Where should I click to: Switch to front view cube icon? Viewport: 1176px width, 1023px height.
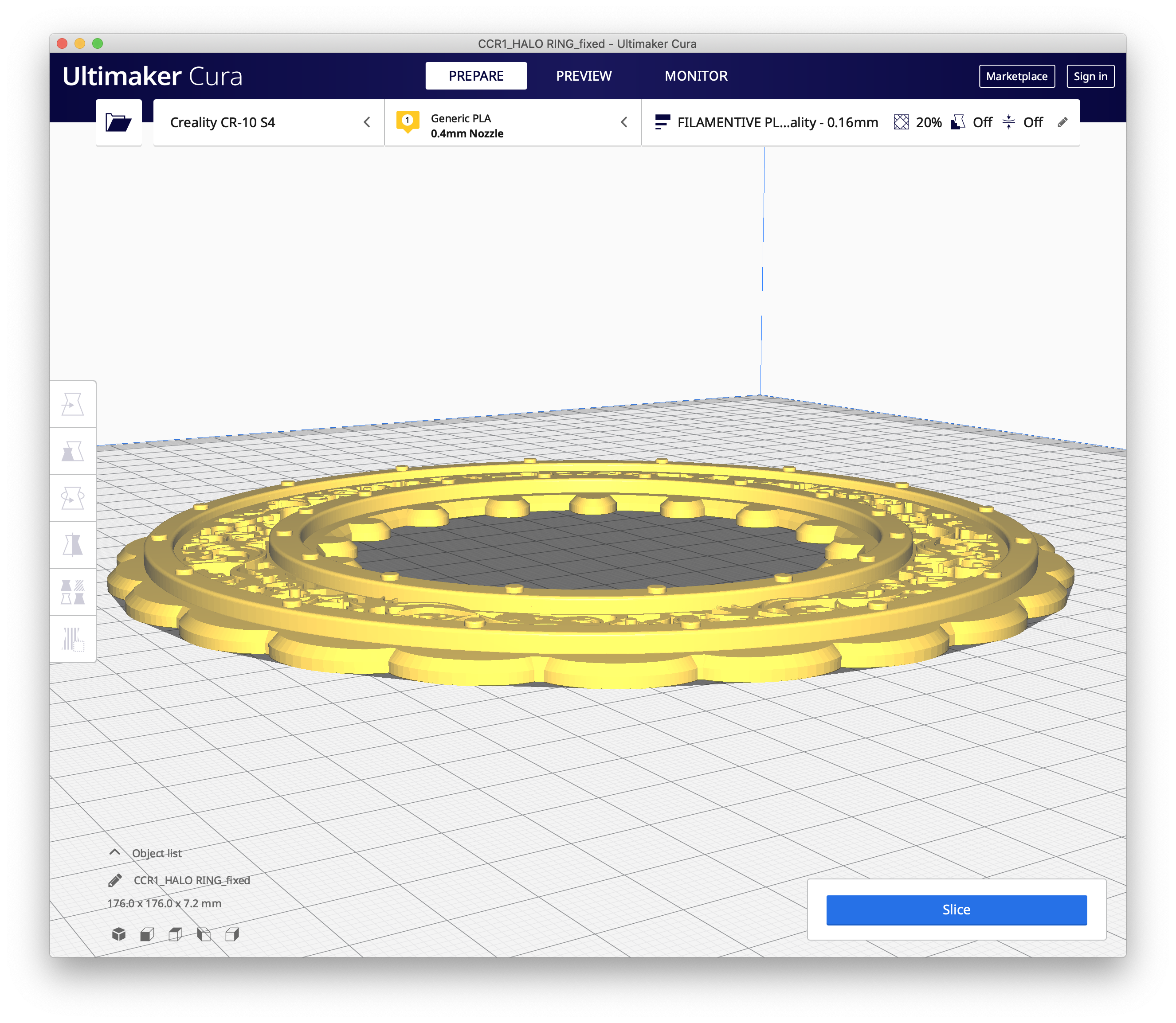pos(147,934)
